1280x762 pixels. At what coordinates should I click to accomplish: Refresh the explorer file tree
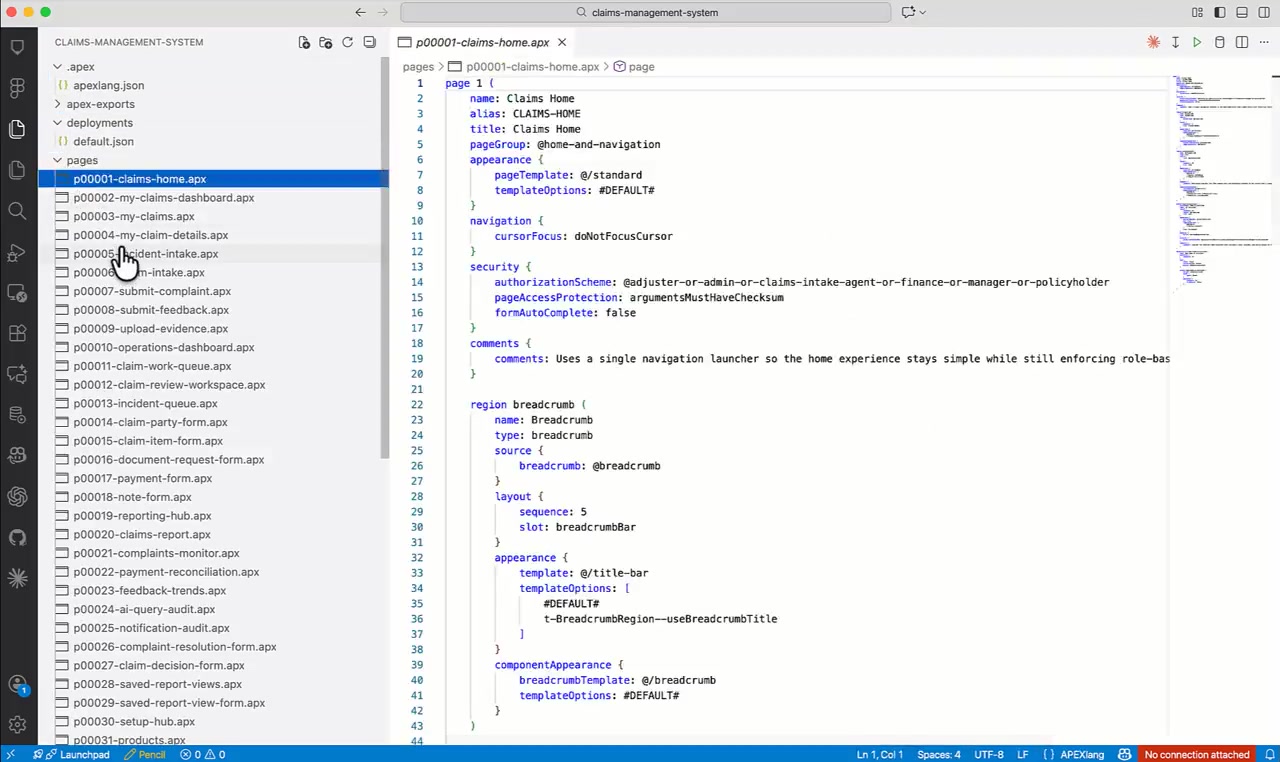tap(347, 42)
